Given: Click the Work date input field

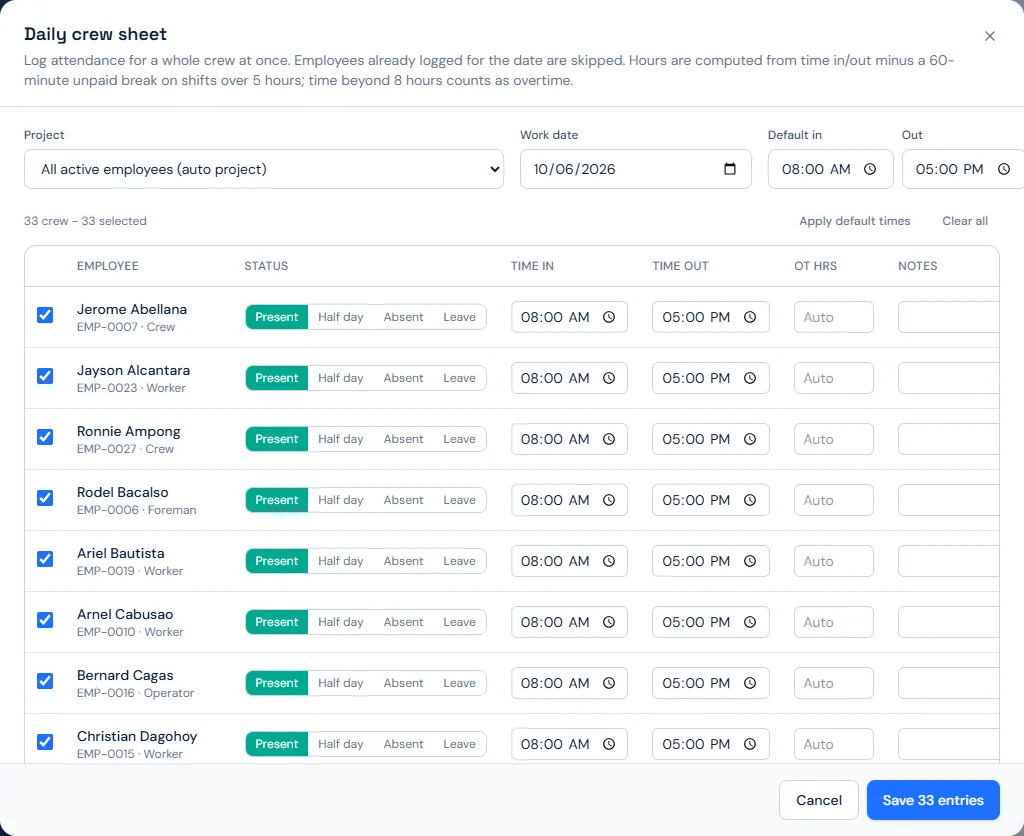Looking at the screenshot, I should (x=635, y=169).
